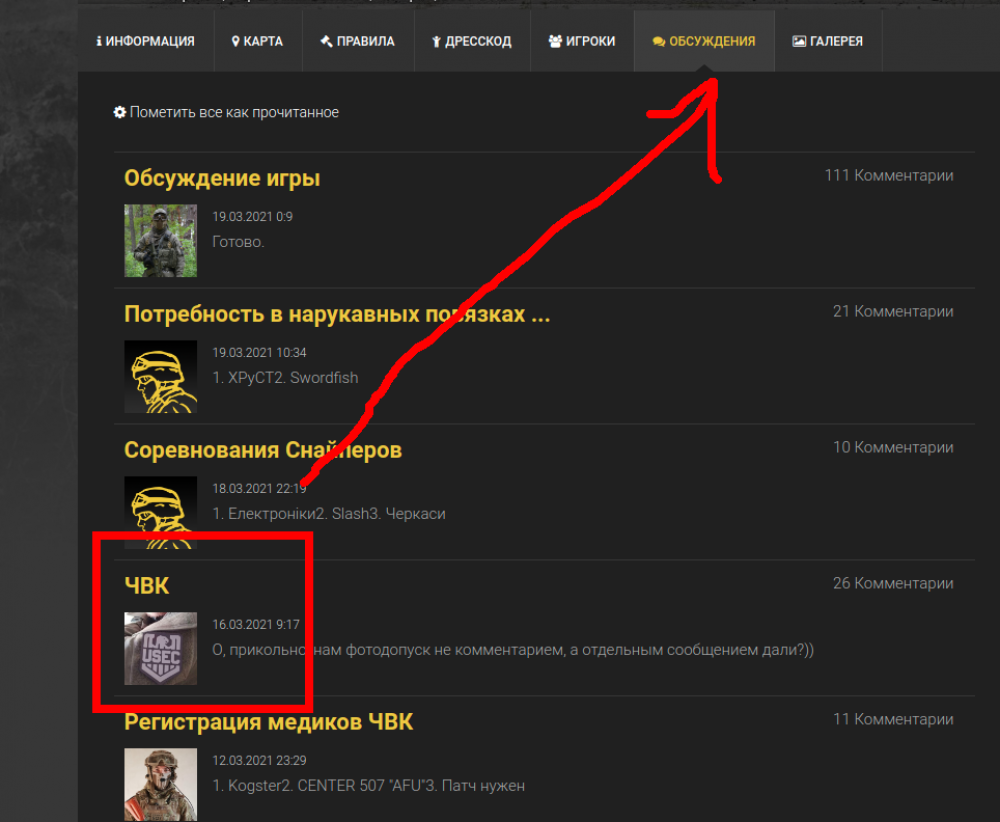Select the Дресскод tab
The width and height of the screenshot is (1000, 822).
tap(471, 42)
